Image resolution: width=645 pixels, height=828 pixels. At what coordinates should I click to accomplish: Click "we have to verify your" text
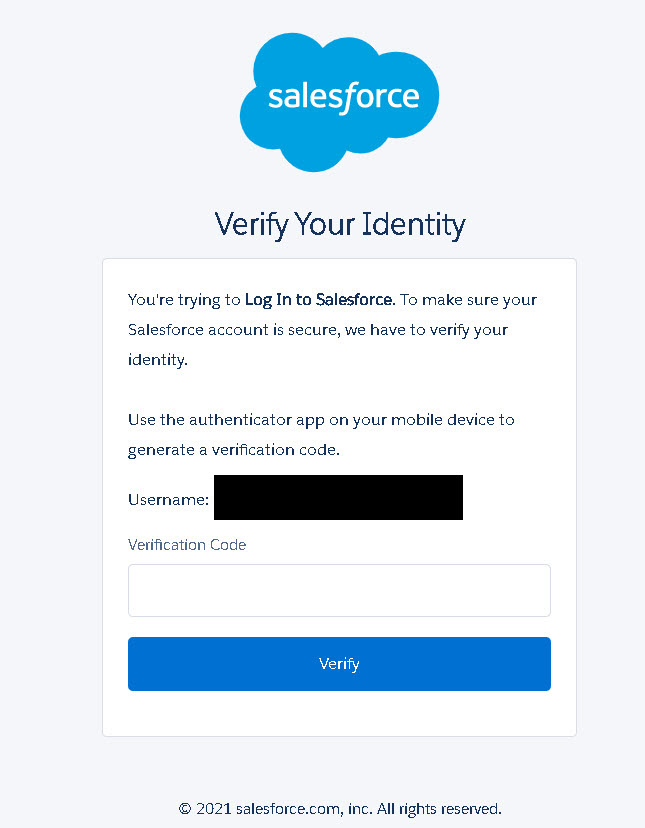433,329
